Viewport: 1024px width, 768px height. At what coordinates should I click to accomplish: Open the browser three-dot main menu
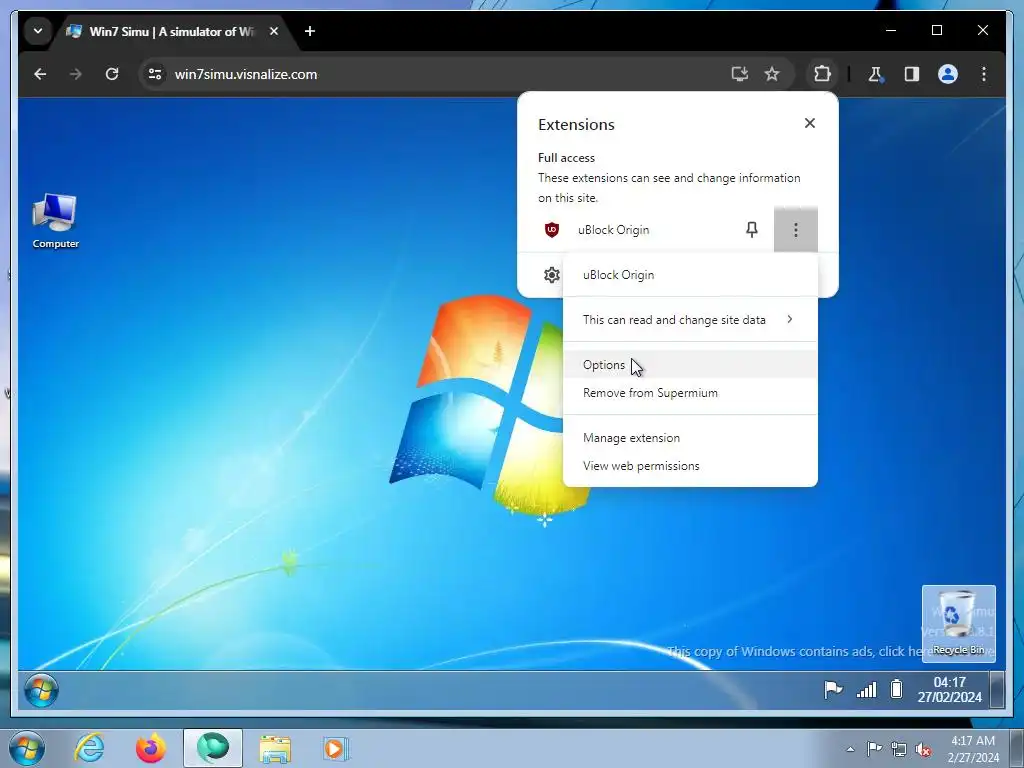coord(984,74)
